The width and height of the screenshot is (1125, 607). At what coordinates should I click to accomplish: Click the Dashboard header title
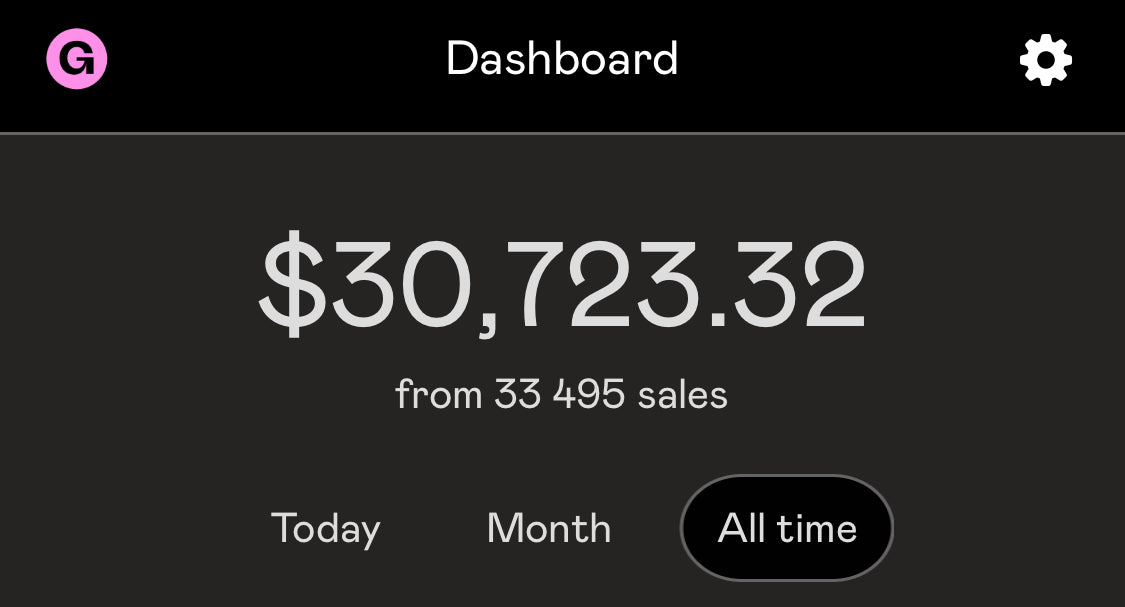[562, 59]
